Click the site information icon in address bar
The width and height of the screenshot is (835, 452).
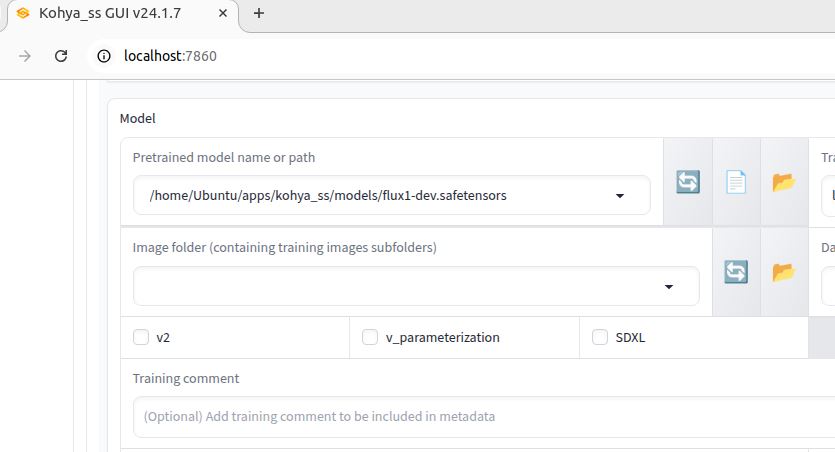(103, 56)
